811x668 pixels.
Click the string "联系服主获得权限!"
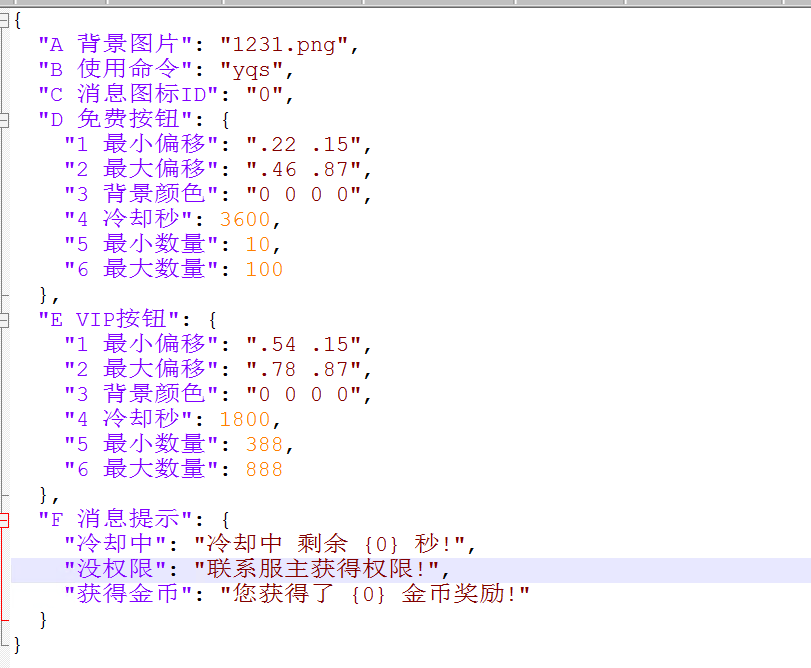click(x=316, y=570)
